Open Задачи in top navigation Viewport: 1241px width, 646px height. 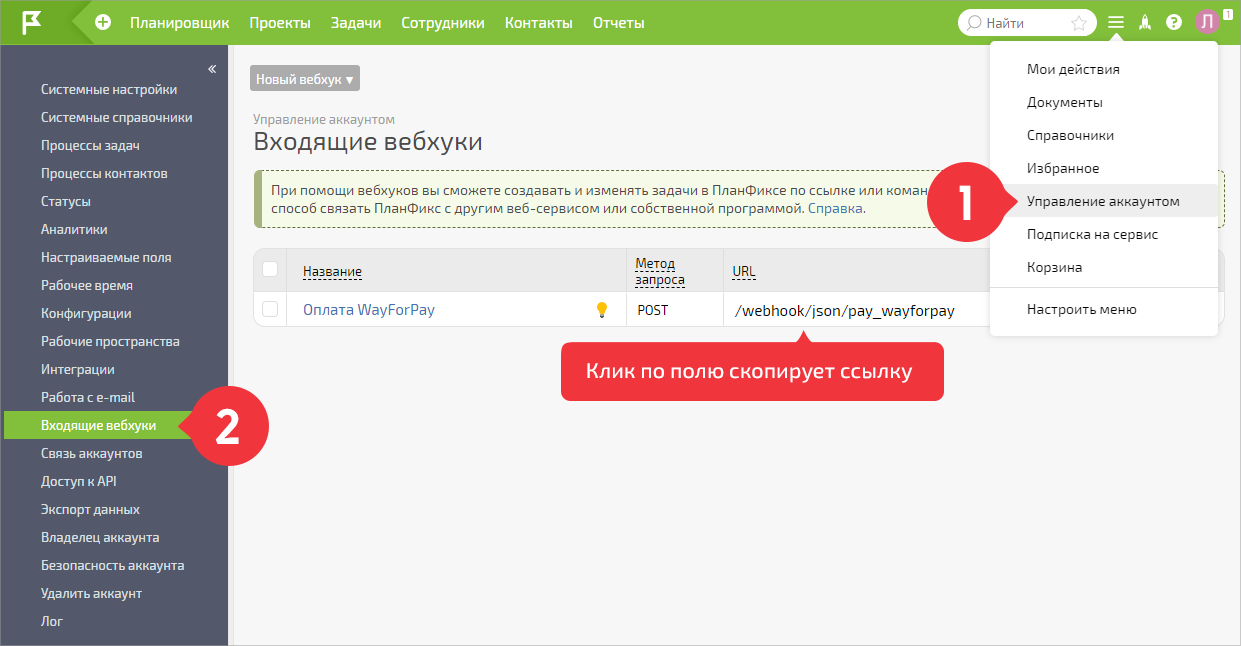(x=356, y=22)
